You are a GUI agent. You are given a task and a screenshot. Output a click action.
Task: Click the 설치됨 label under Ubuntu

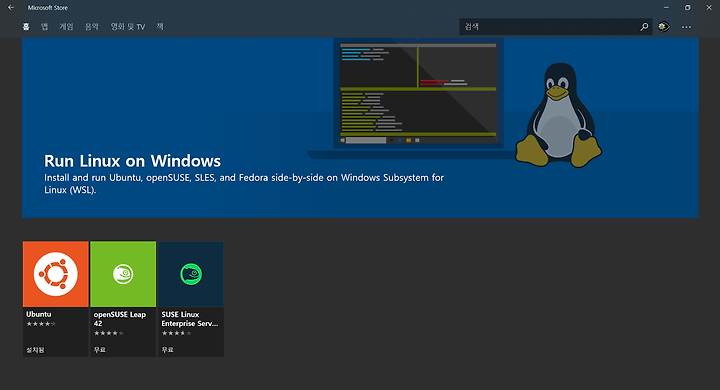[x=35, y=350]
